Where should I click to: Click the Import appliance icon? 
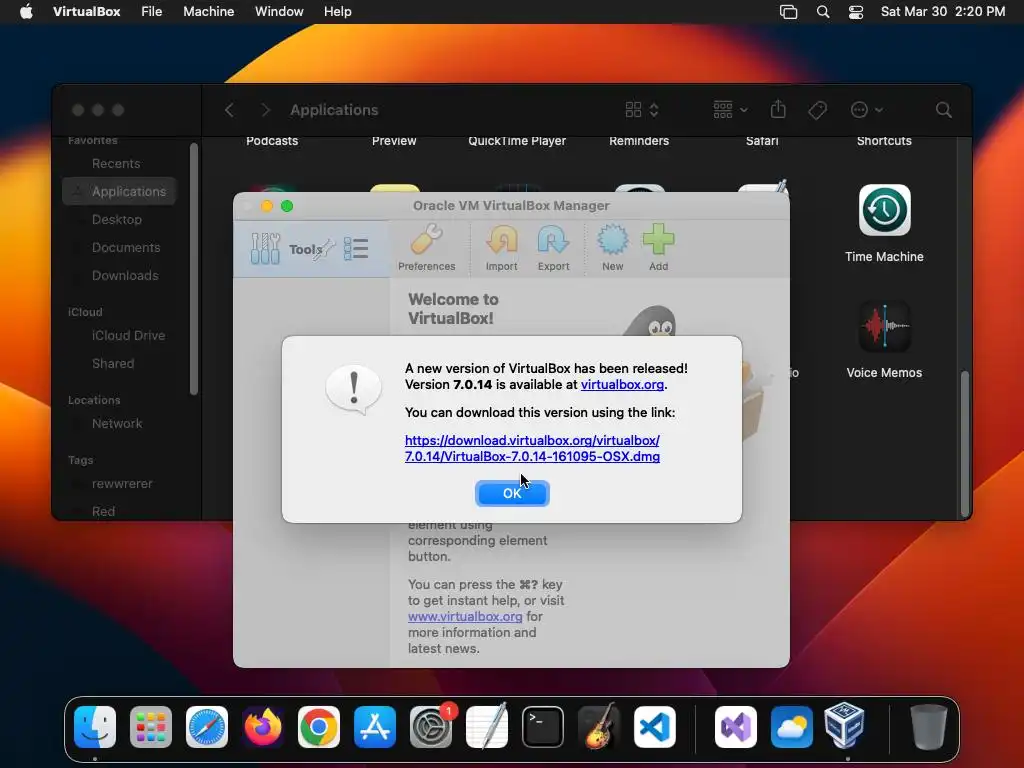[x=502, y=248]
